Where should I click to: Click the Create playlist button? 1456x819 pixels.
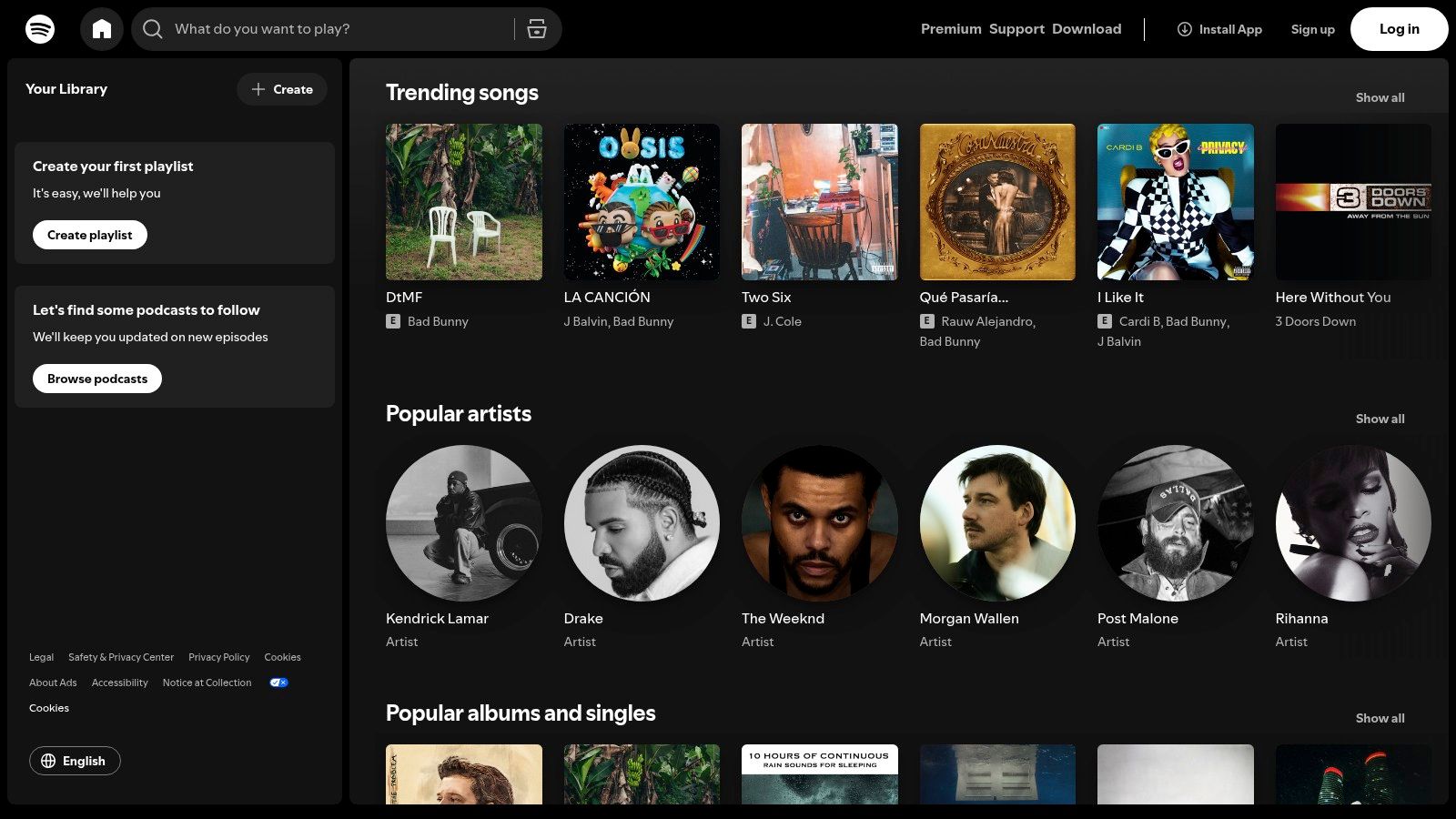tap(90, 235)
